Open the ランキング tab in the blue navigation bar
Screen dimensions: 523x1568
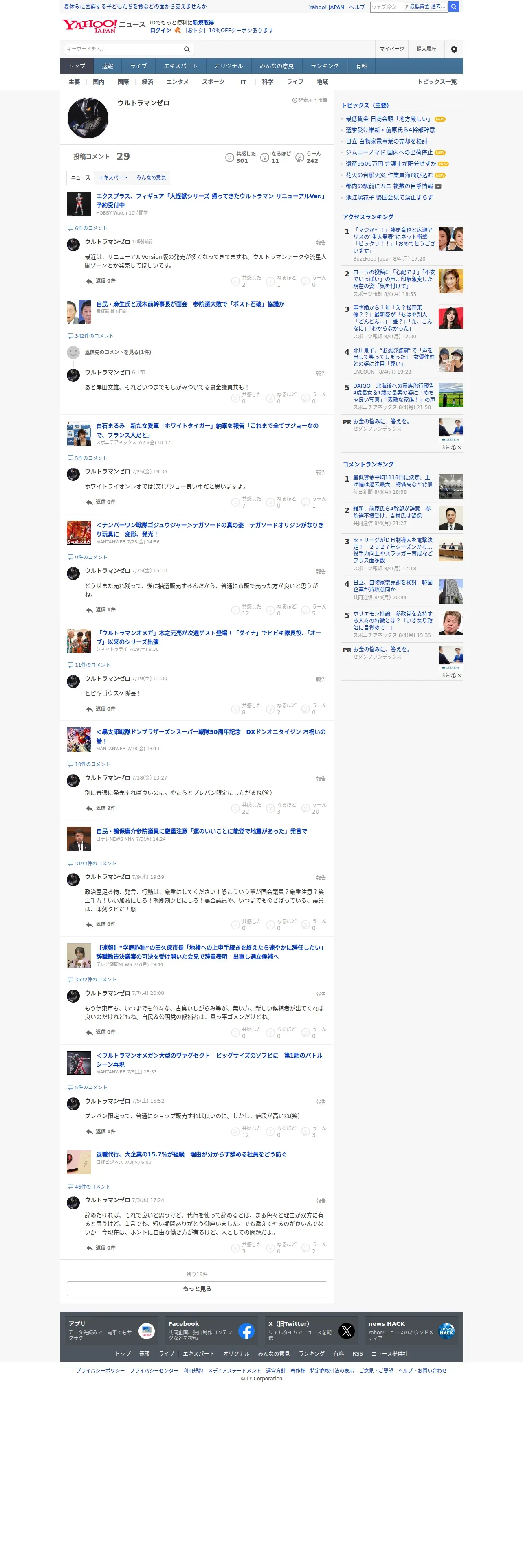325,66
